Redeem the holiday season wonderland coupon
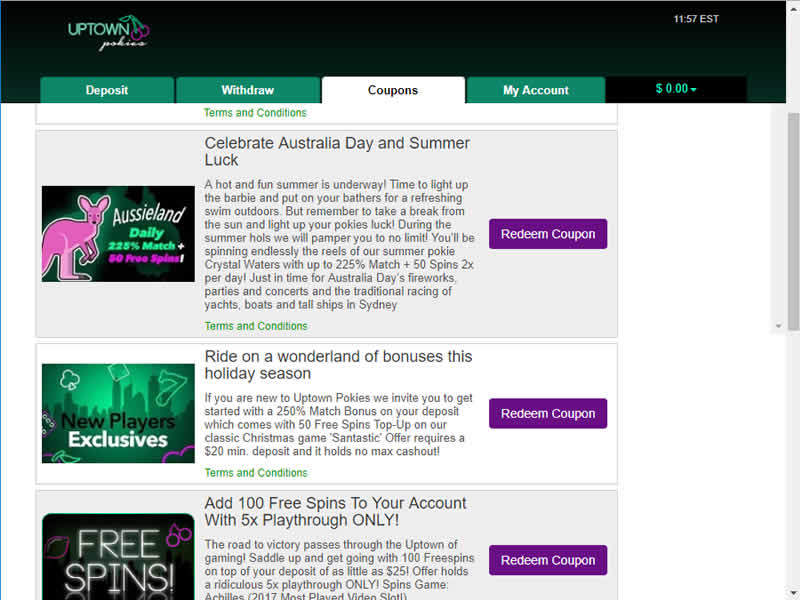Viewport: 800px width, 600px height. tap(548, 413)
